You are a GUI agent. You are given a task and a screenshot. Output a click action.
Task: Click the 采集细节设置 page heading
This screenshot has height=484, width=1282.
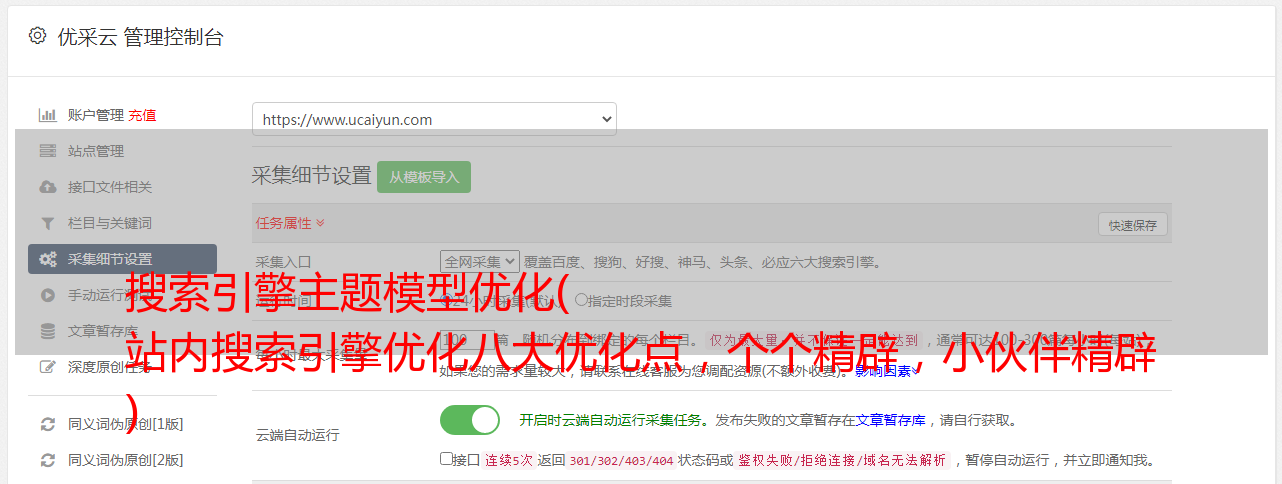pyautogui.click(x=311, y=176)
